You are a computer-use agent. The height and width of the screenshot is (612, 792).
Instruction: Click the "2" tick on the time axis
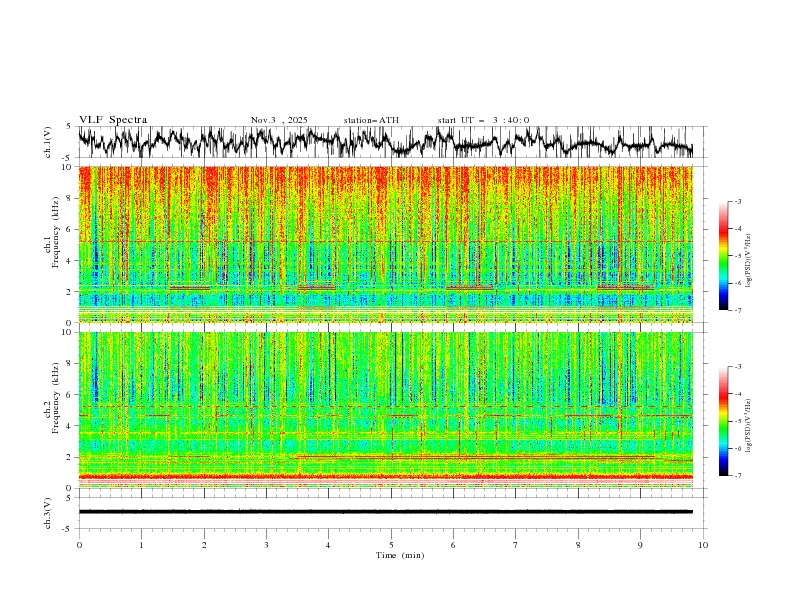(x=204, y=545)
